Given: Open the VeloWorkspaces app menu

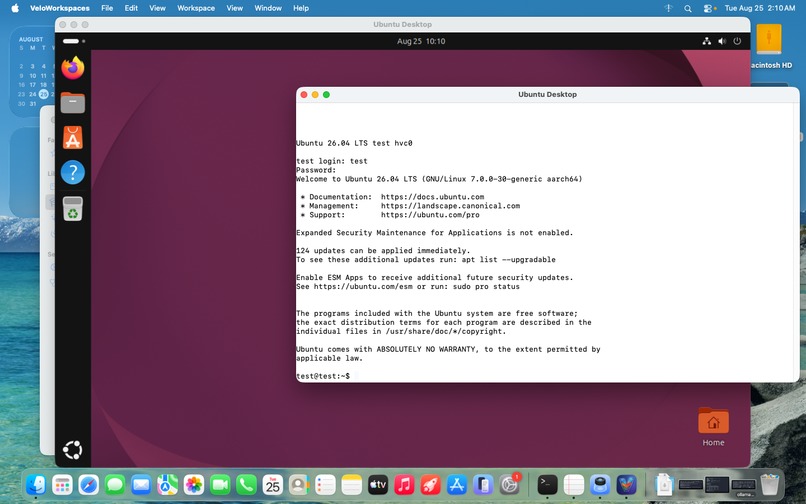Looking at the screenshot, I should click(60, 8).
